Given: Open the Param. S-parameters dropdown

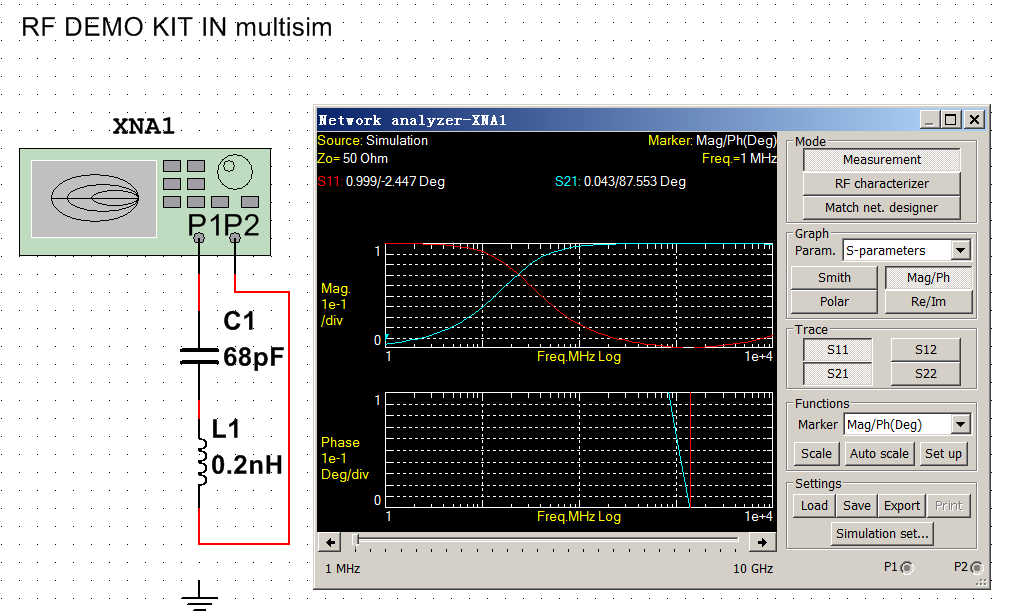Looking at the screenshot, I should (961, 250).
